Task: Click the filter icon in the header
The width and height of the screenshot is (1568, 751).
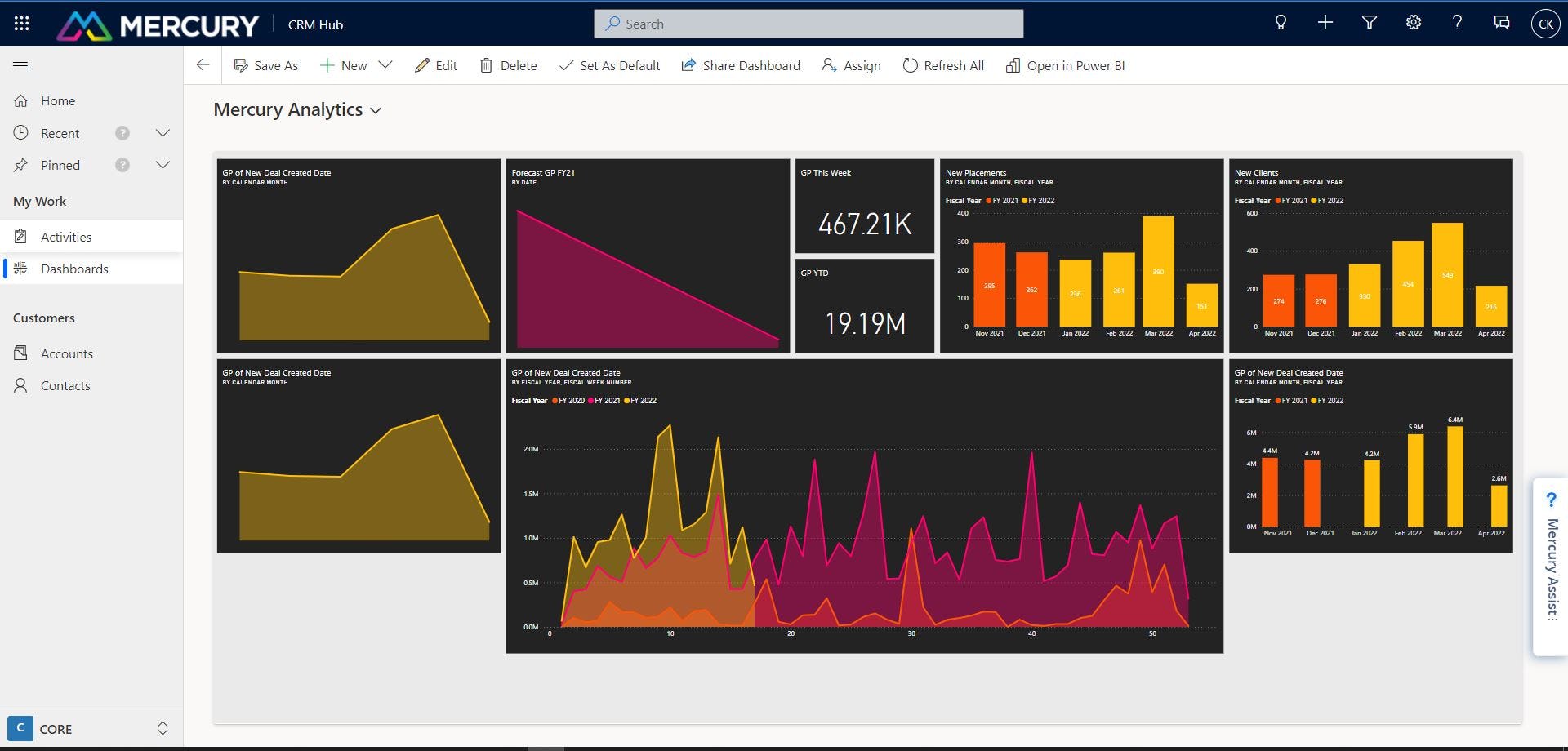Action: [1370, 23]
